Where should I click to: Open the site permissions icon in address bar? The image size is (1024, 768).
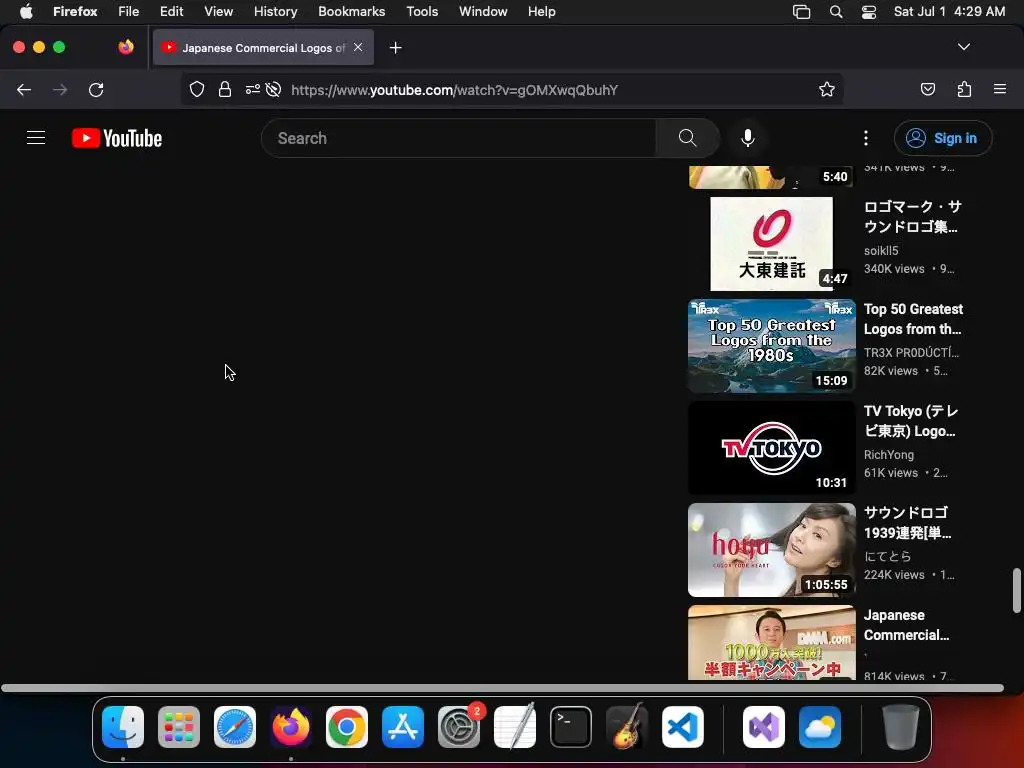(x=252, y=89)
